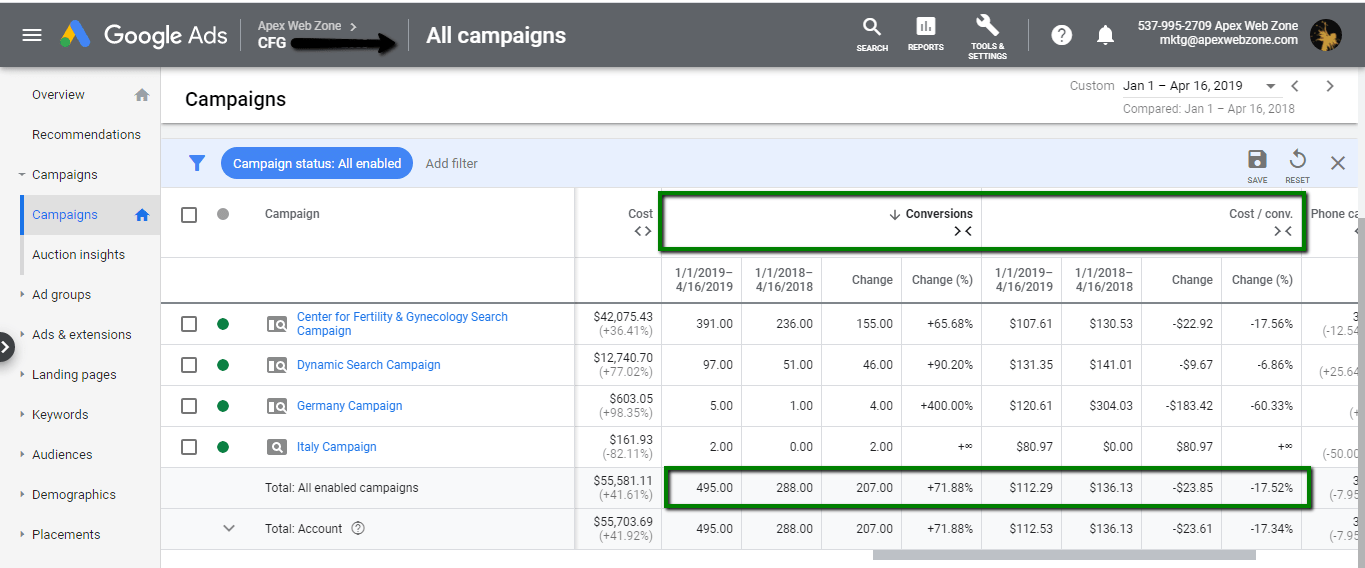Open the custom date range dropdown

1270,86
